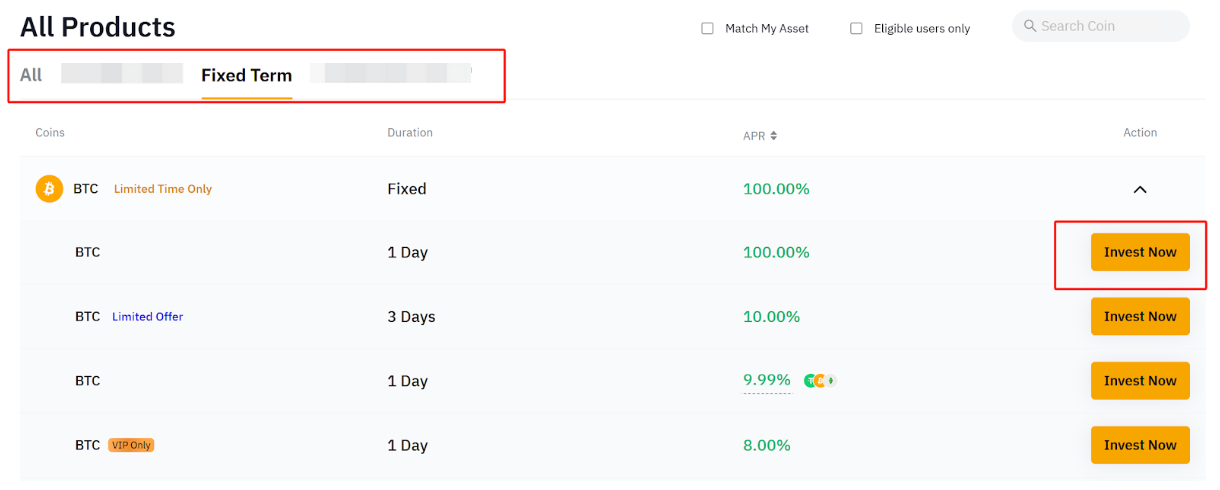Focus the Search Coin input field
The image size is (1220, 490).
(x=1110, y=26)
